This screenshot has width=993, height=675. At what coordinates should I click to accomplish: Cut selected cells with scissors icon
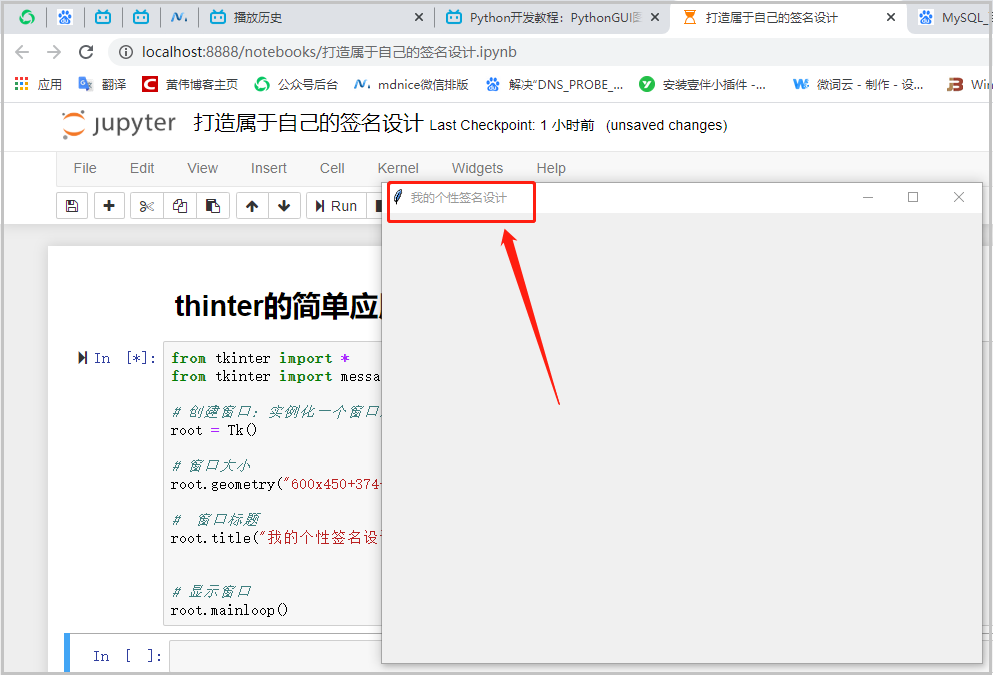coord(147,206)
